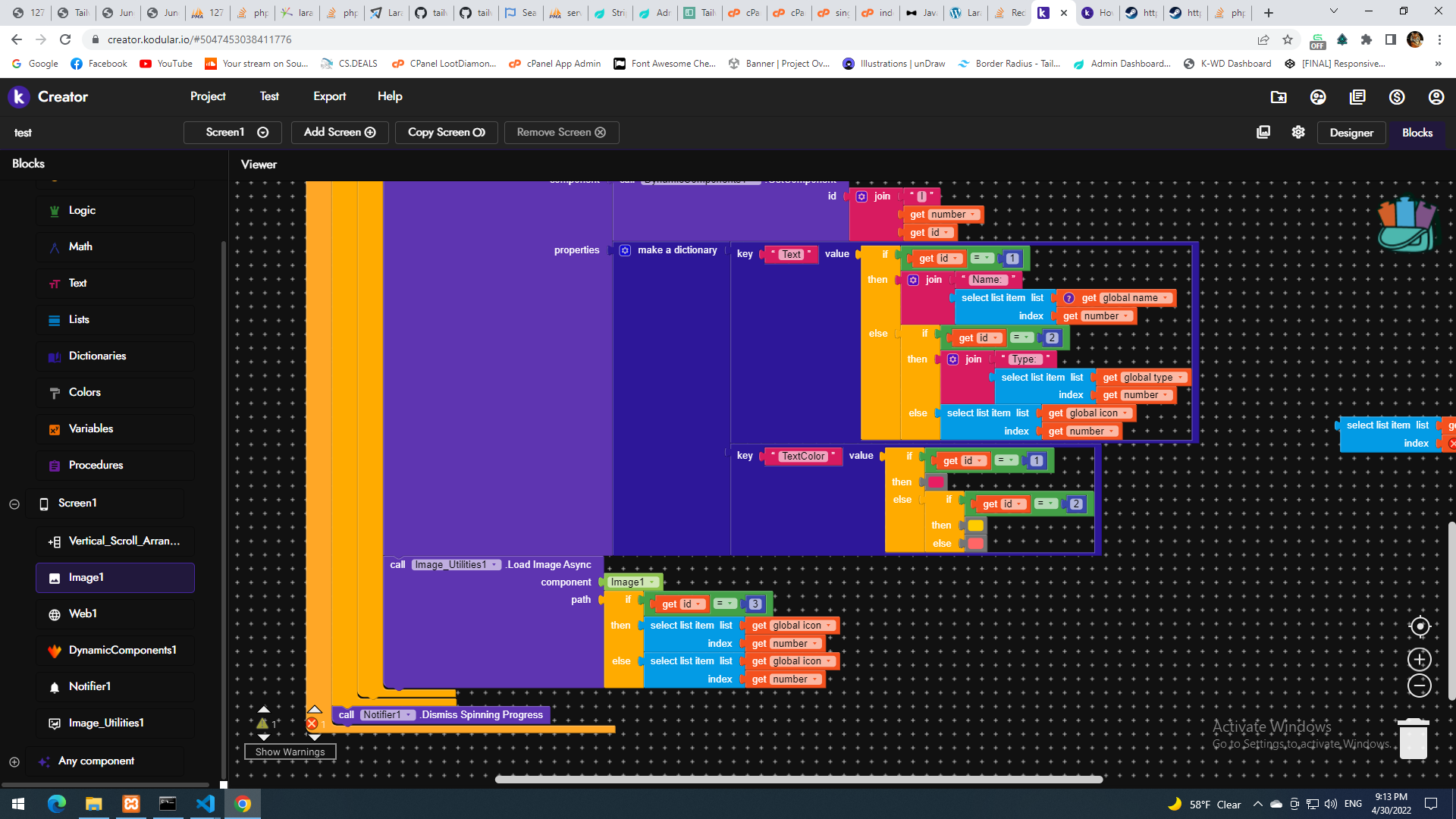Viewport: 1456px width, 819px height.
Task: Select the Dictionaries block category
Action: click(x=97, y=356)
